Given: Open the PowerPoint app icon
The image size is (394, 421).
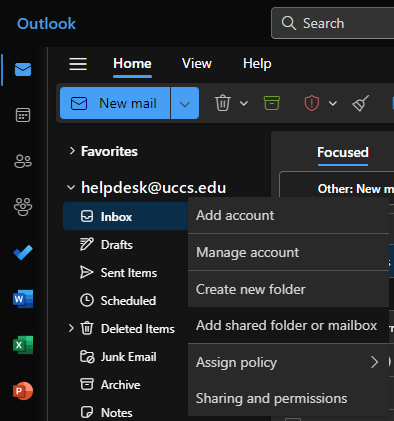Looking at the screenshot, I should point(23,391).
